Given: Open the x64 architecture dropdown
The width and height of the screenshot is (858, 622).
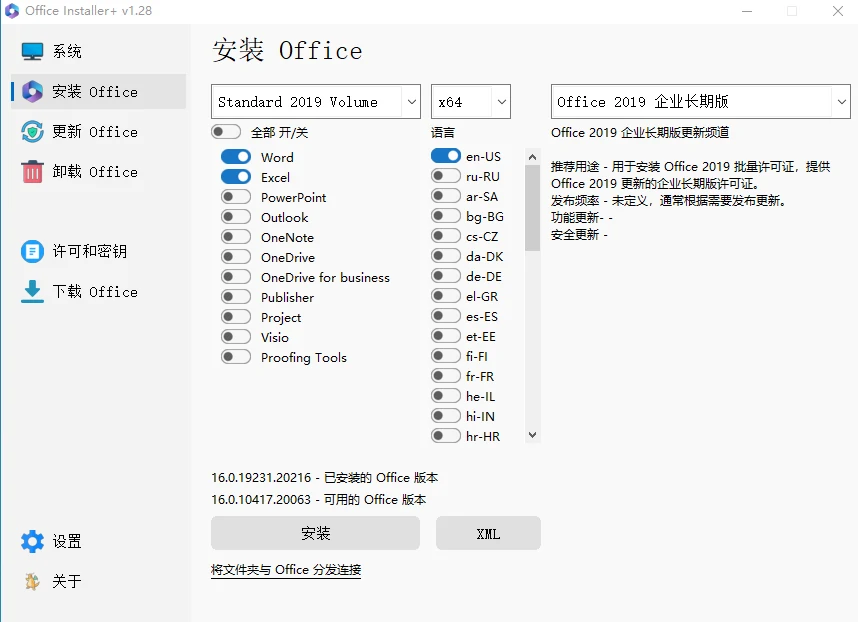Looking at the screenshot, I should (470, 101).
